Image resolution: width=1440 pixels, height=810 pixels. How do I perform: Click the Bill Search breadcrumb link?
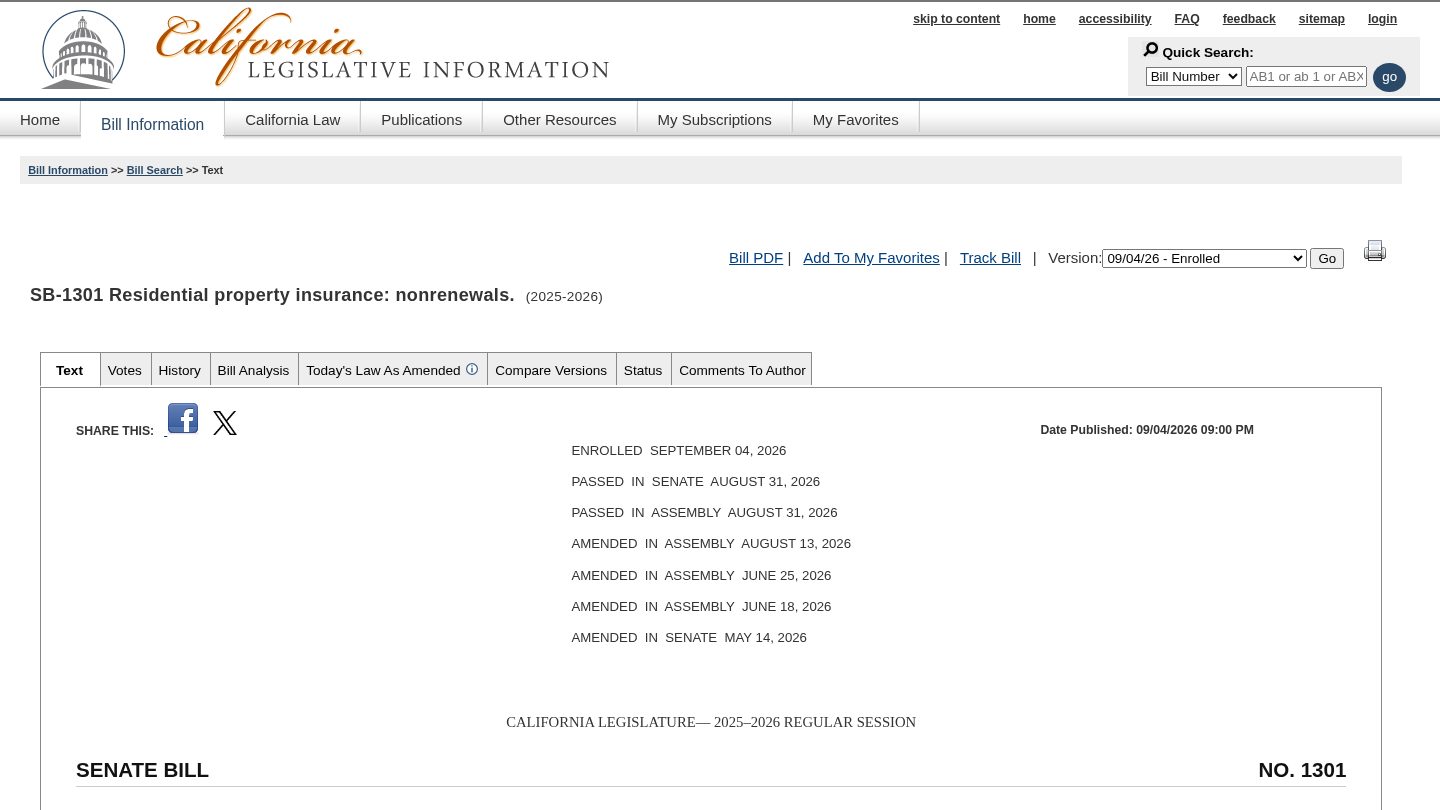(155, 170)
